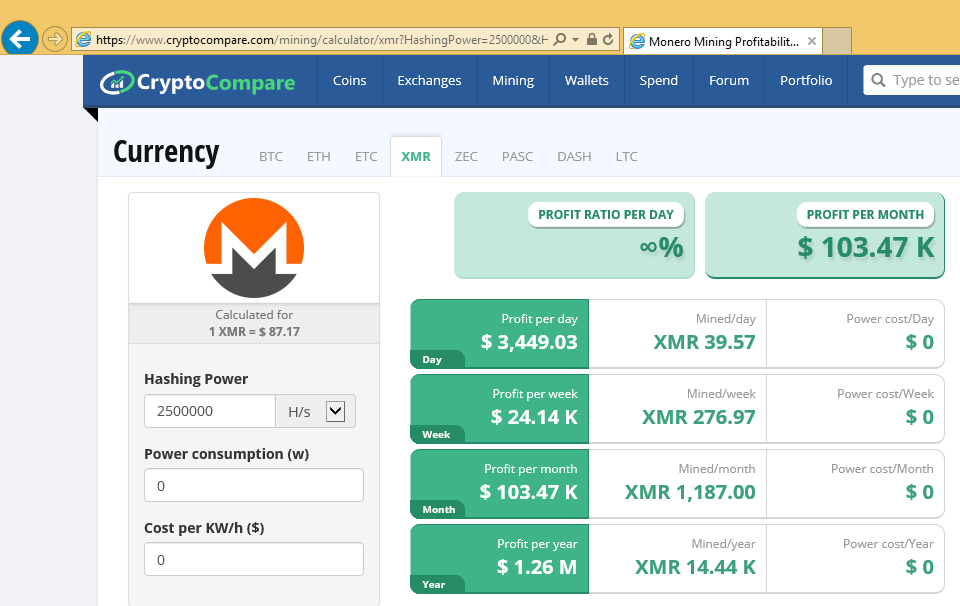Screen dimensions: 960x606
Task: Click the Hashing Power input field
Action: point(210,411)
